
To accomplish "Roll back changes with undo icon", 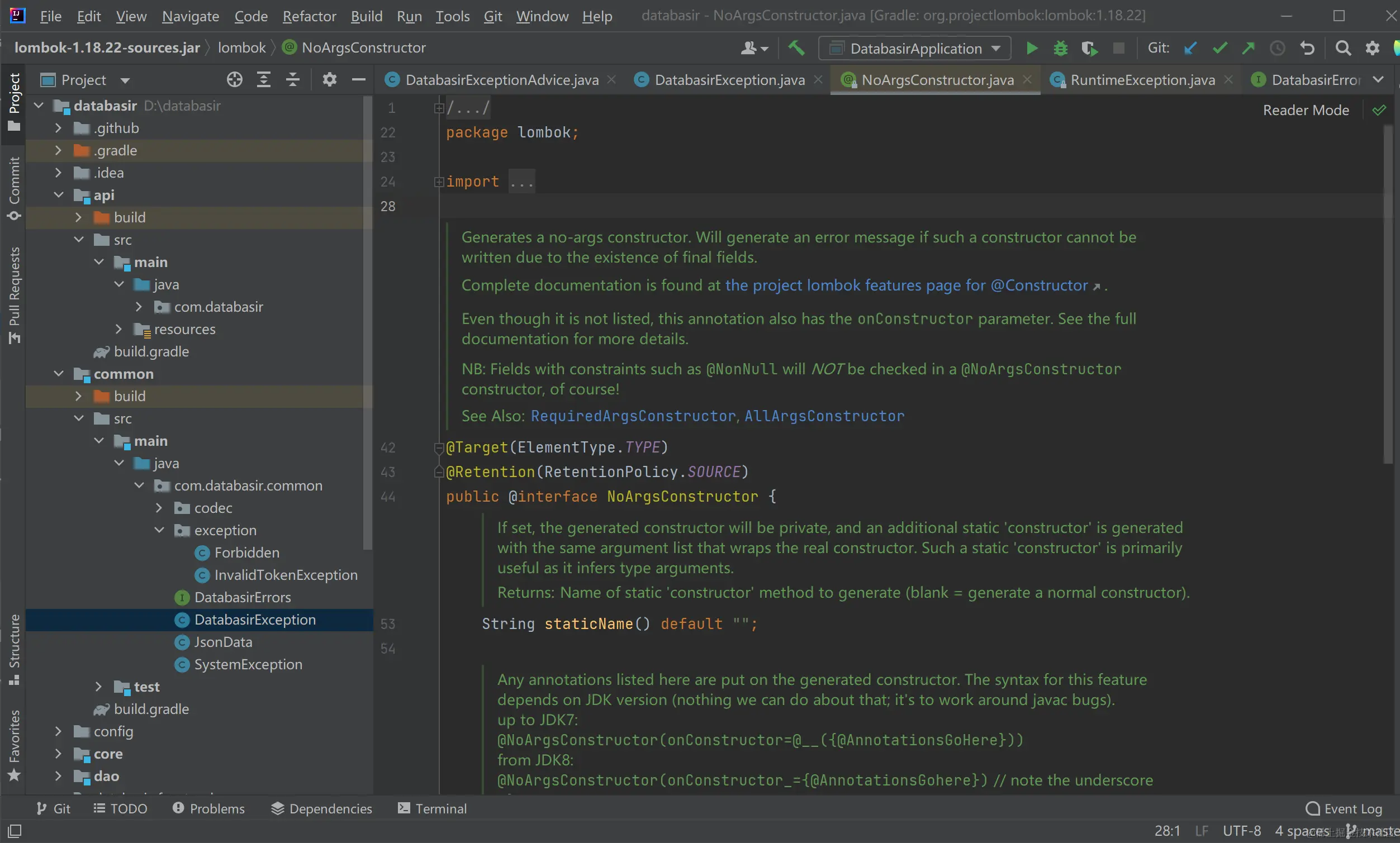I will (1307, 48).
